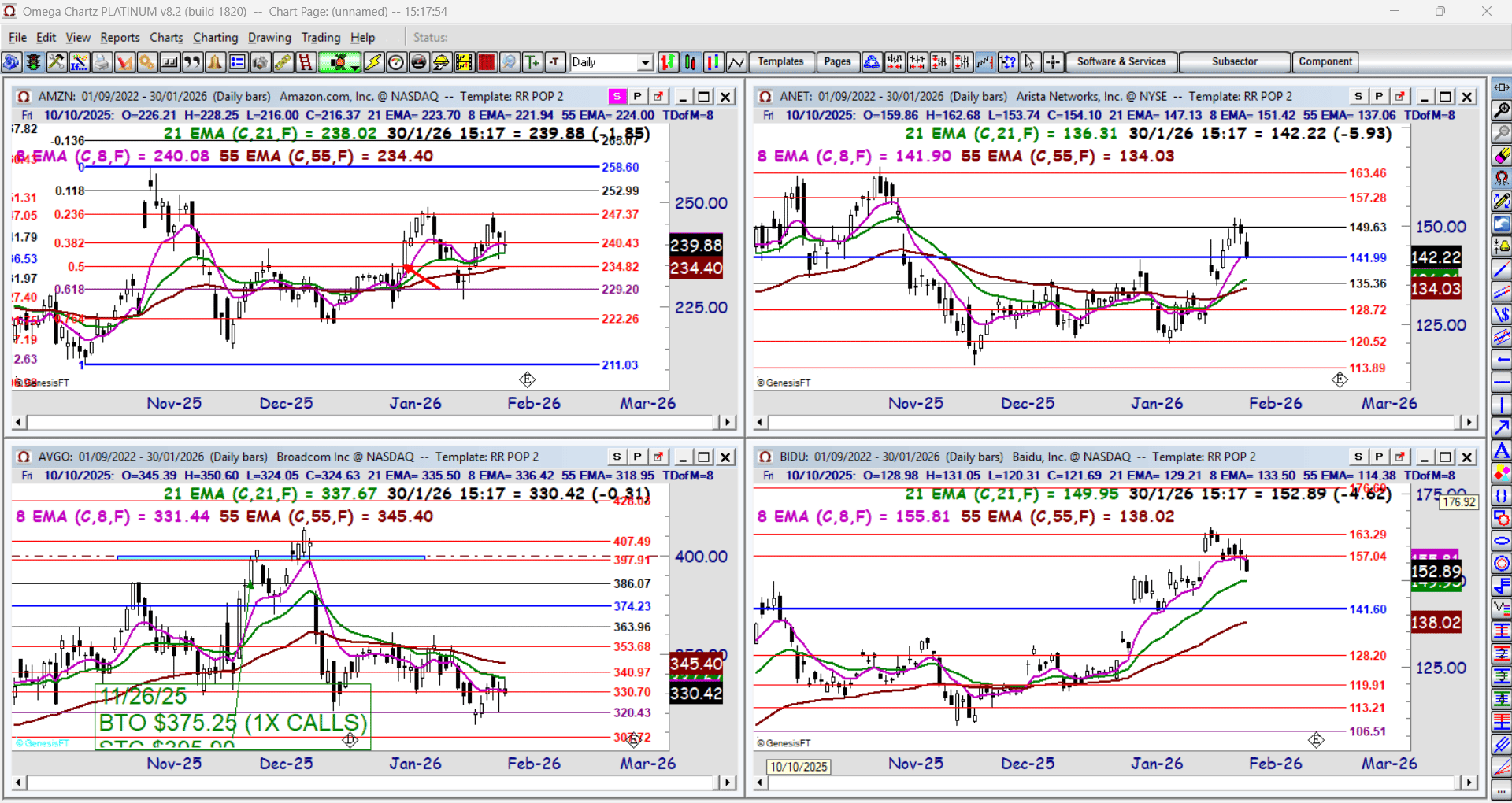Screen dimensions: 1512x803
Task: Click the bell alert icon
Action: [x=215, y=62]
